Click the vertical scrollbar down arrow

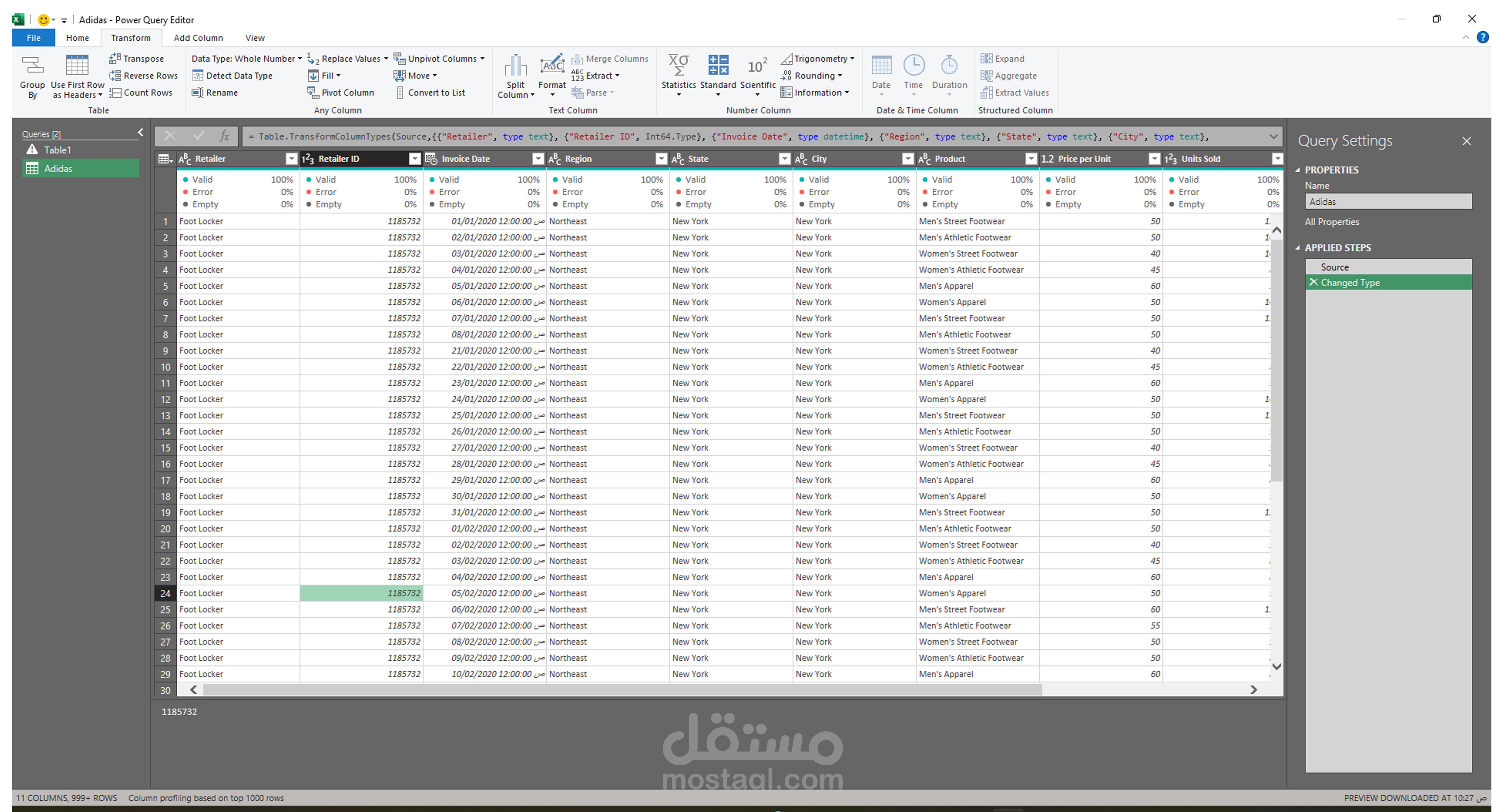pos(1277,666)
